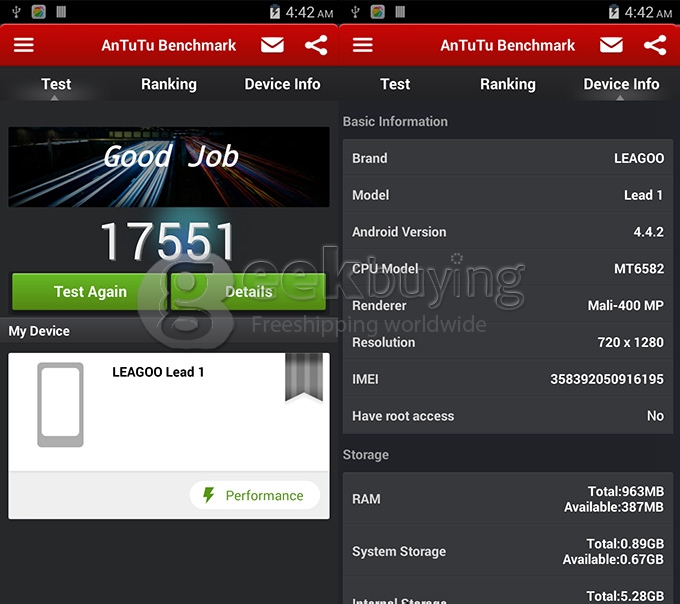Tap the green Test Again button
Viewport: 680px width, 604px height.
point(89,291)
